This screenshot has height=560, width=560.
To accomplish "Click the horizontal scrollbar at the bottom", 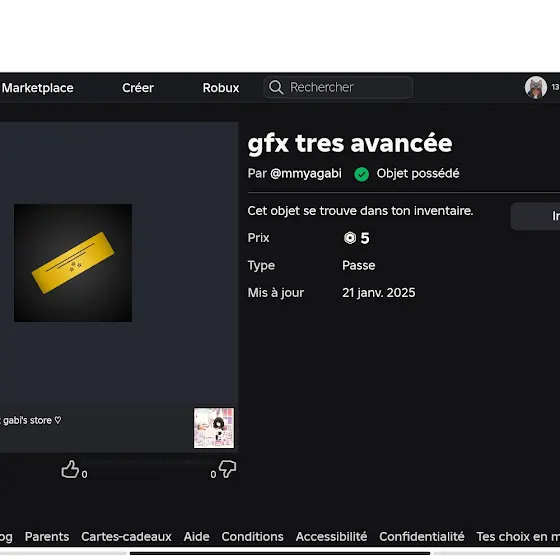I will (x=280, y=553).
